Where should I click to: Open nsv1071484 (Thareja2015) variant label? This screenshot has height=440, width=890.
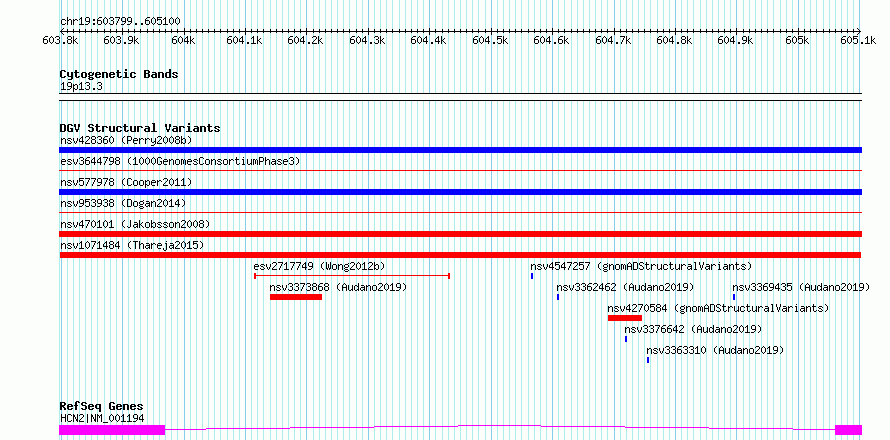[x=132, y=245]
